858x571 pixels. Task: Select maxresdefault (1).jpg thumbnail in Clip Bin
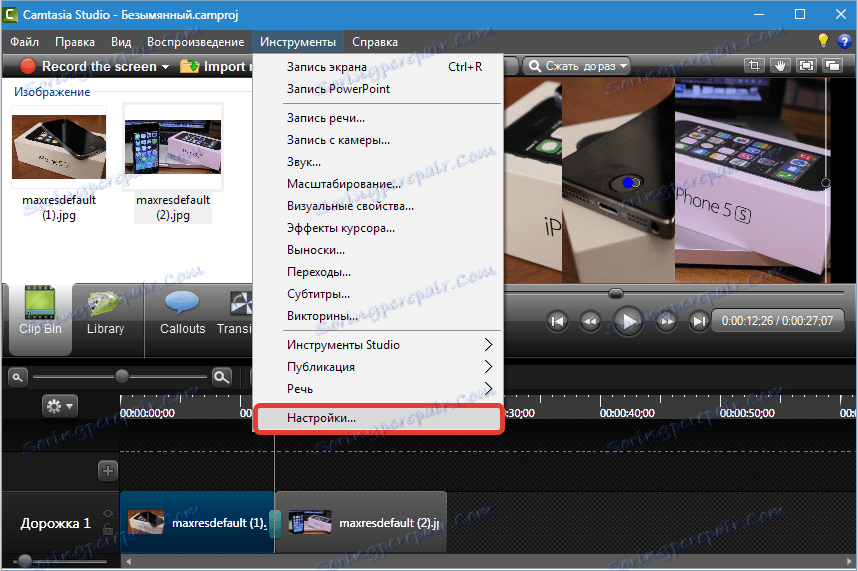point(59,147)
